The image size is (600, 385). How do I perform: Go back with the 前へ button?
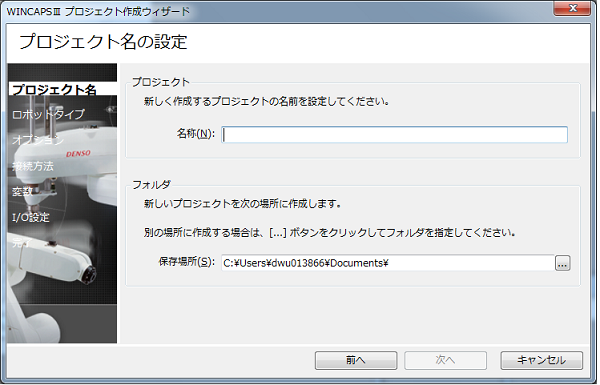click(x=356, y=360)
